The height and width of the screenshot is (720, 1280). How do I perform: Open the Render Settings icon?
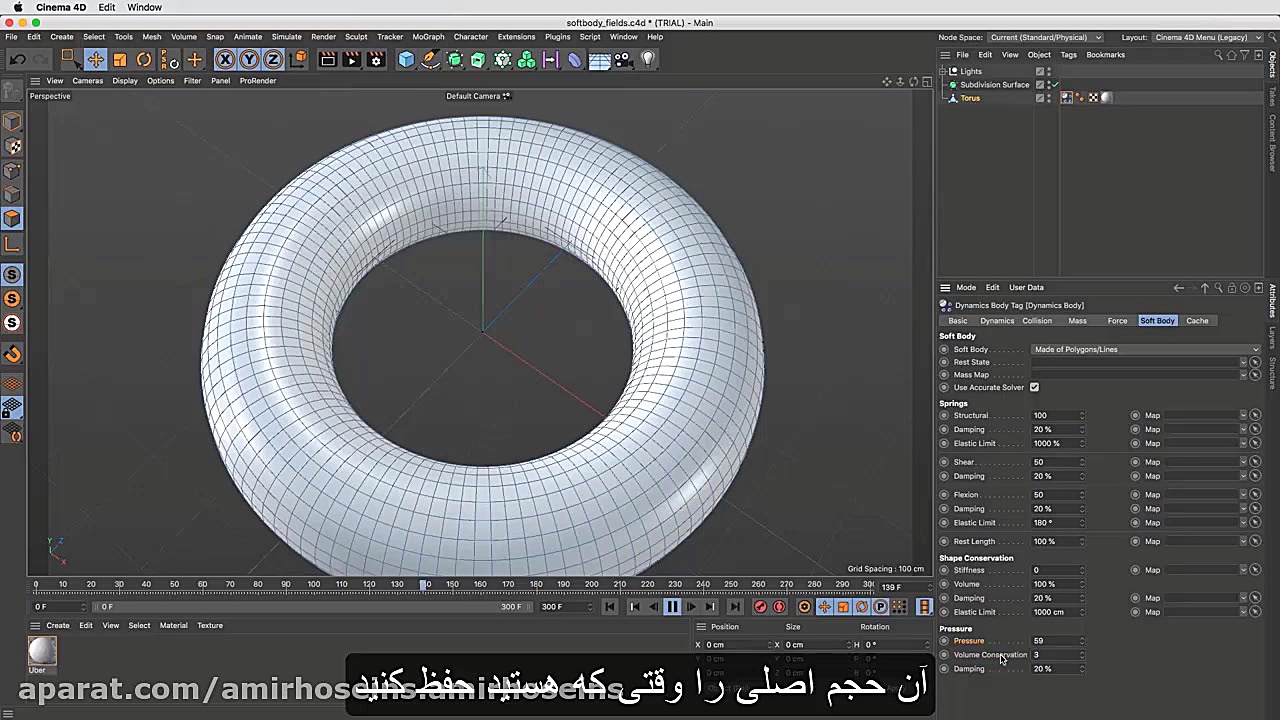375,60
